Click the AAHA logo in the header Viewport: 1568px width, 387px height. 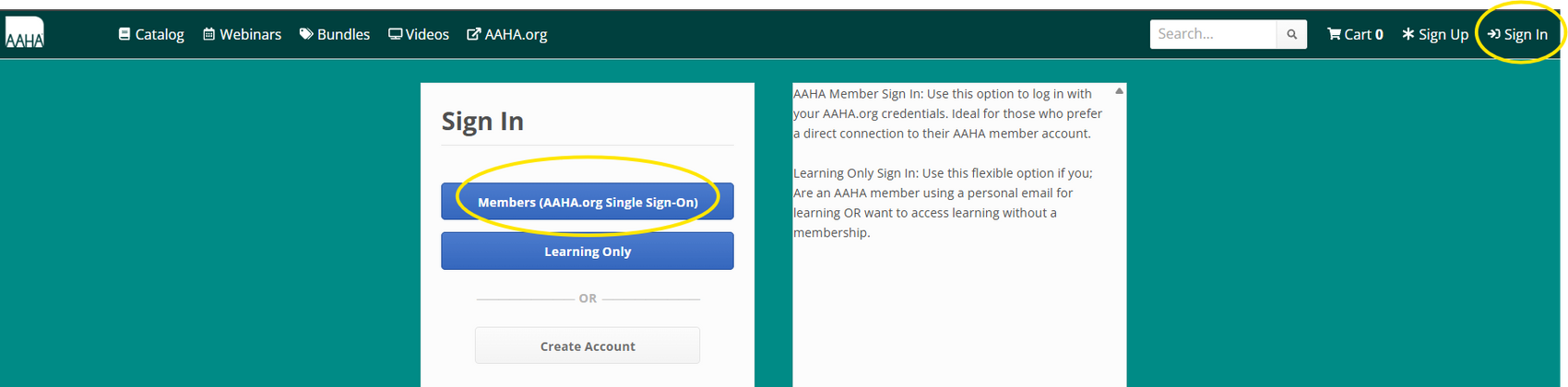[24, 33]
